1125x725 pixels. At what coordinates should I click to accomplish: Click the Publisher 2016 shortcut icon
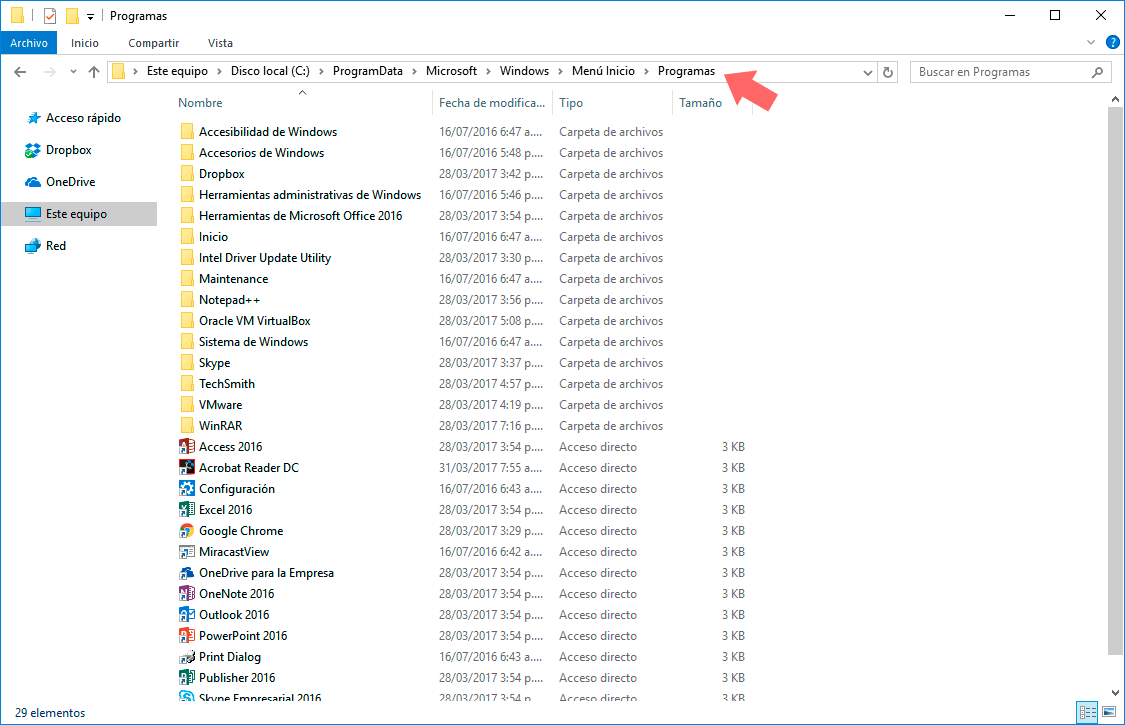pyautogui.click(x=187, y=678)
